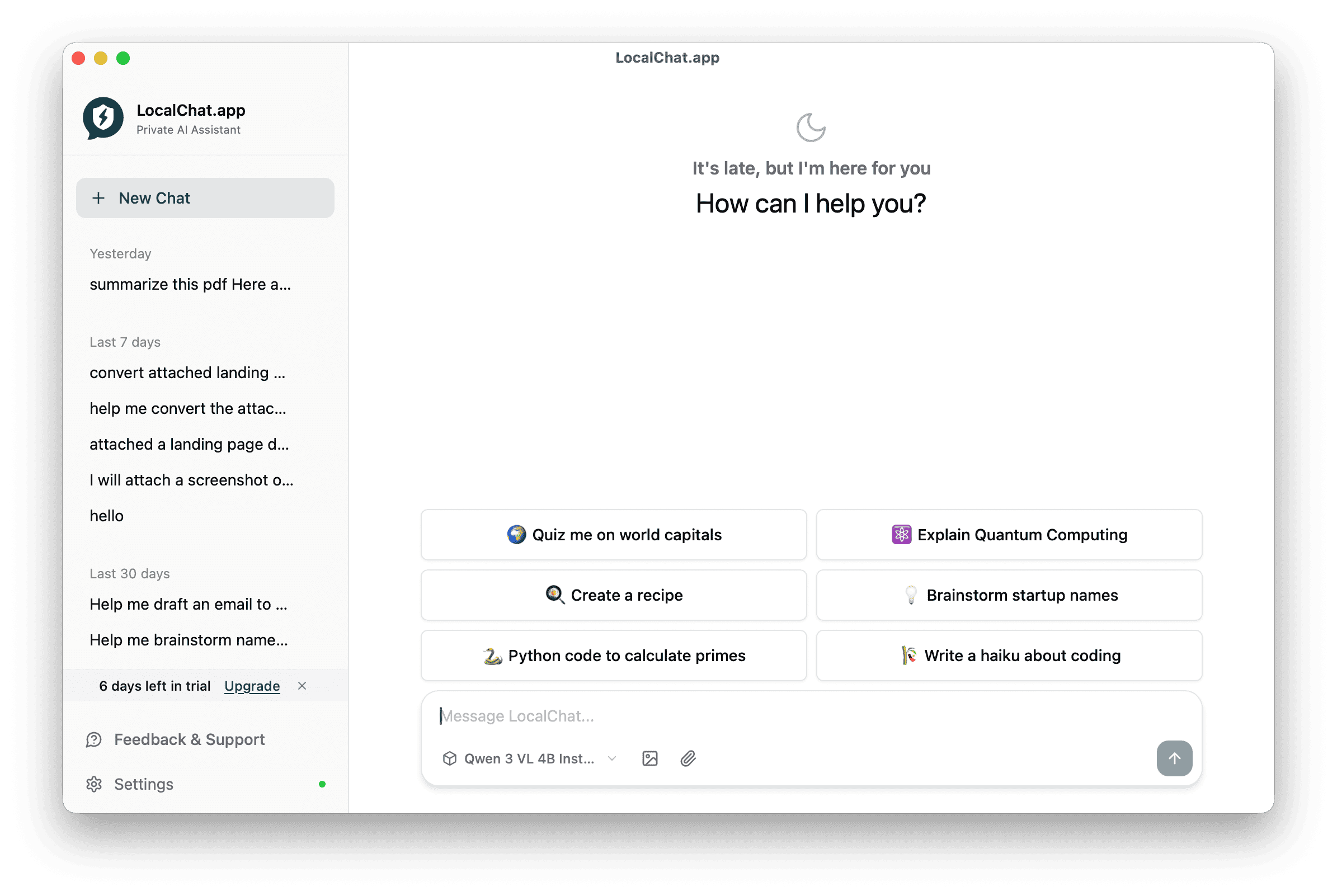The height and width of the screenshot is (896, 1337).
Task: Select Quiz me on world capitals
Action: click(614, 535)
